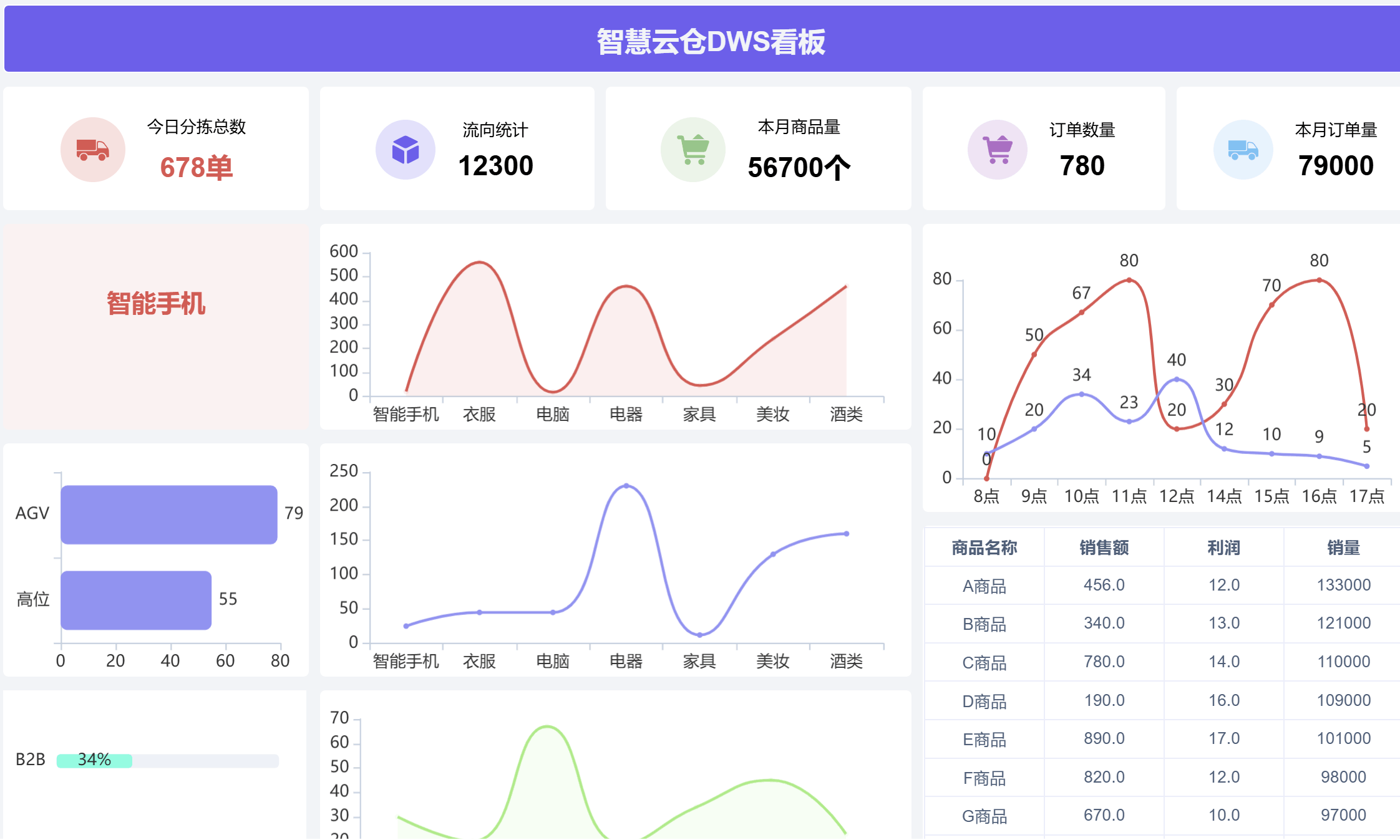Screen dimensions: 1400x840
Task: Click the 11点 data point labeled 80
Action: [x=1129, y=280]
